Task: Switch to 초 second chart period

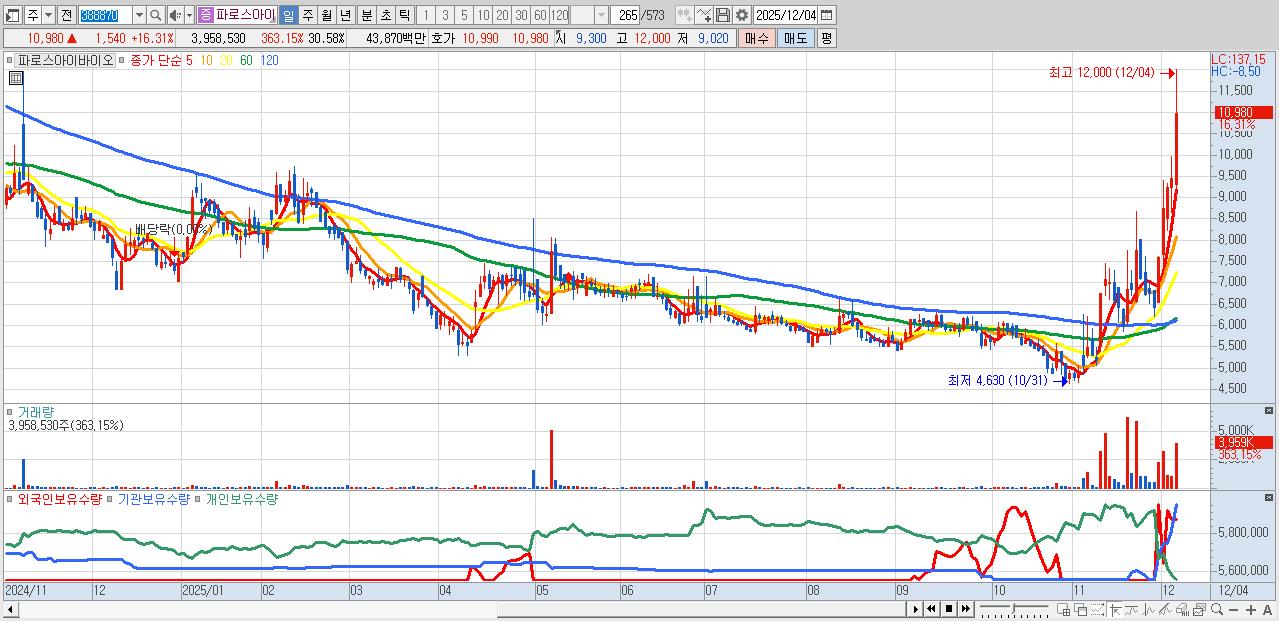Action: click(x=385, y=16)
